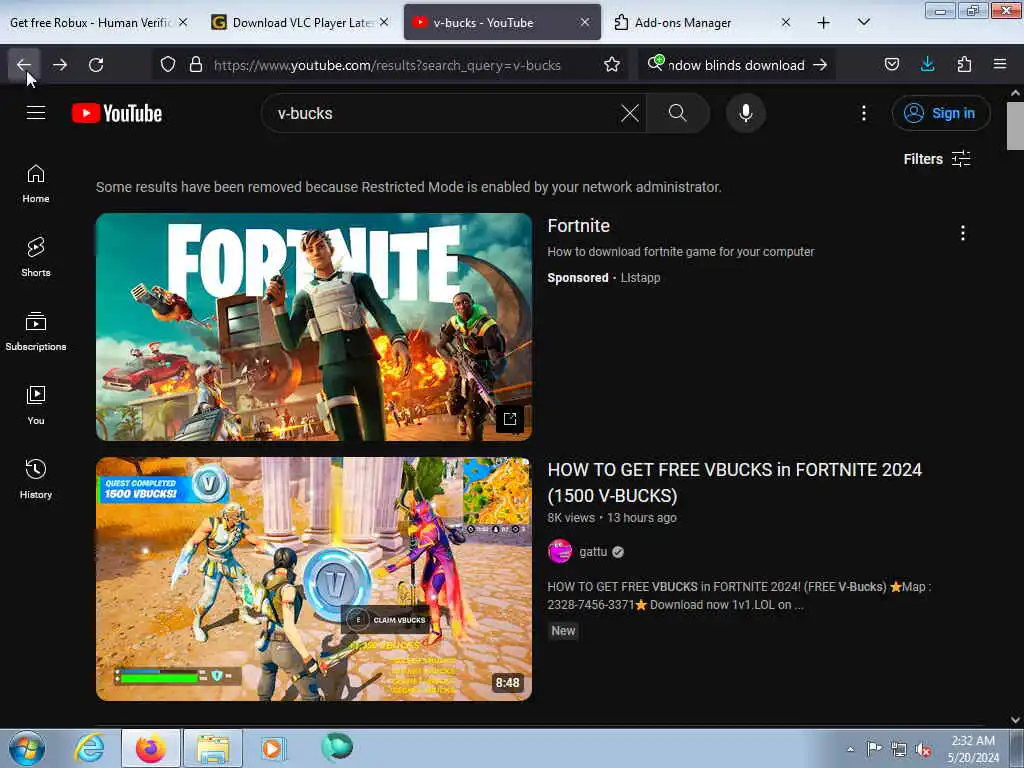Click the browser search box with window blinds download

(736, 65)
